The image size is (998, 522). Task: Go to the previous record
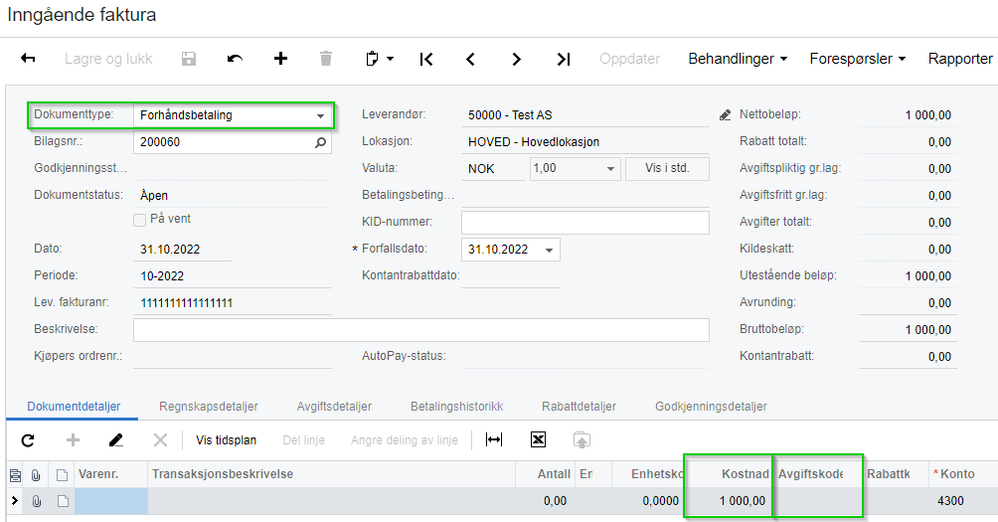click(470, 59)
